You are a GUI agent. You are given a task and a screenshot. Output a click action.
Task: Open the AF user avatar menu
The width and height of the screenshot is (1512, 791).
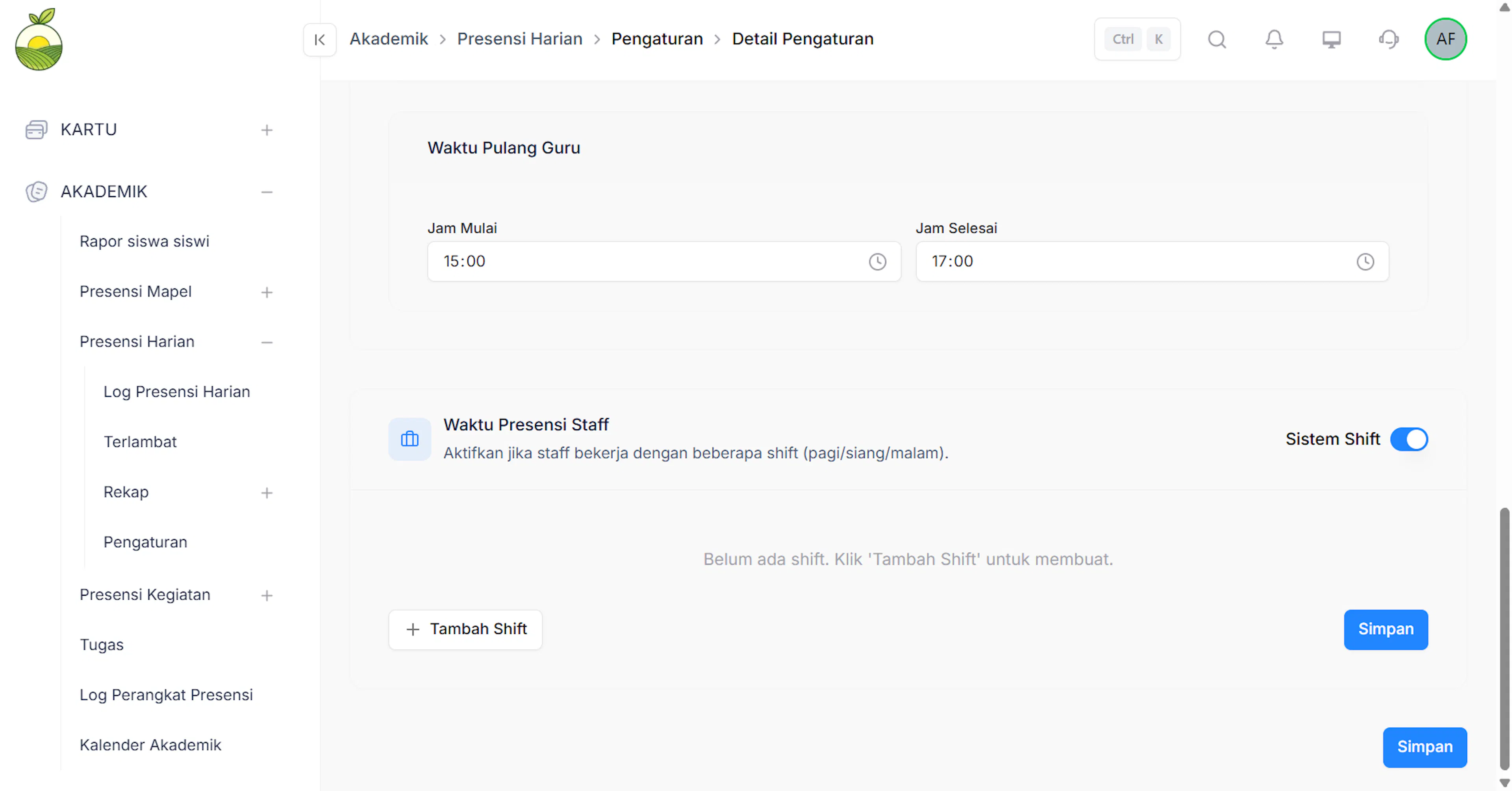pos(1445,39)
